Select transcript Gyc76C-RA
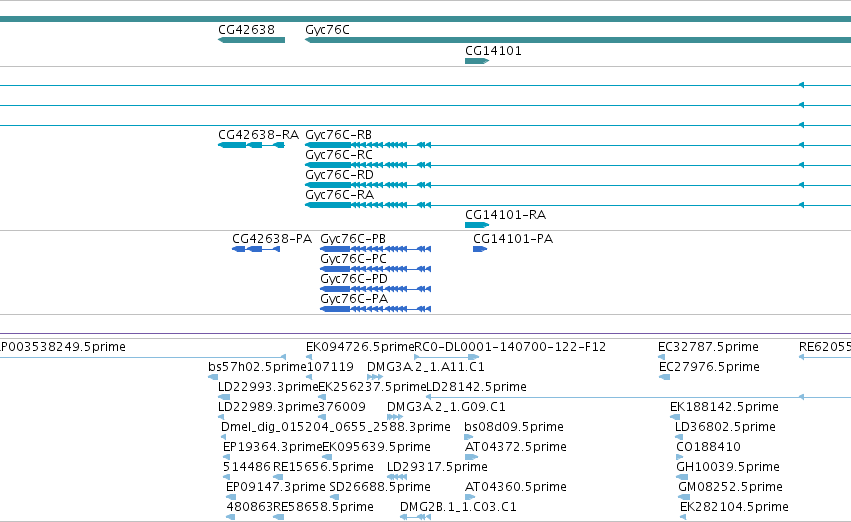The width and height of the screenshot is (851, 522). [578, 205]
